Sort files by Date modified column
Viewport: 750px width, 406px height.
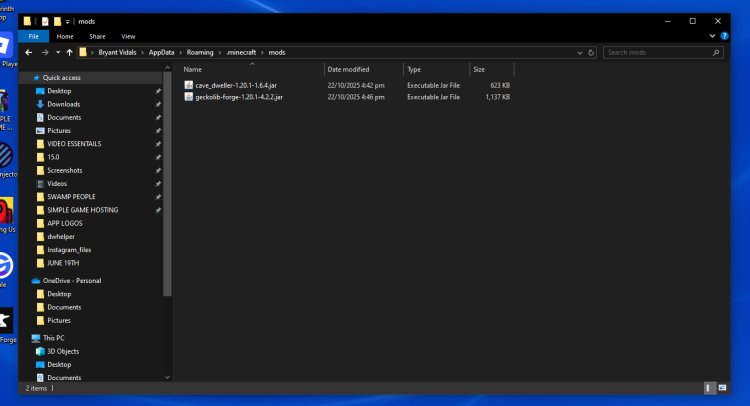tap(348, 69)
